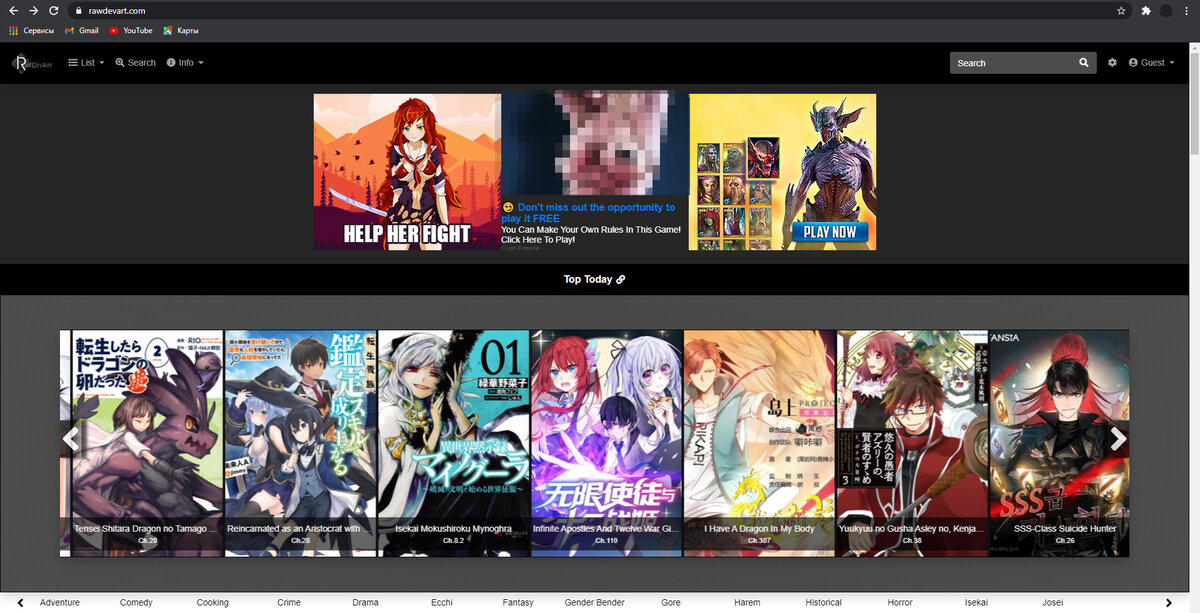1200x613 pixels.
Task: Click the Help Her Fight ad banner
Action: point(407,172)
